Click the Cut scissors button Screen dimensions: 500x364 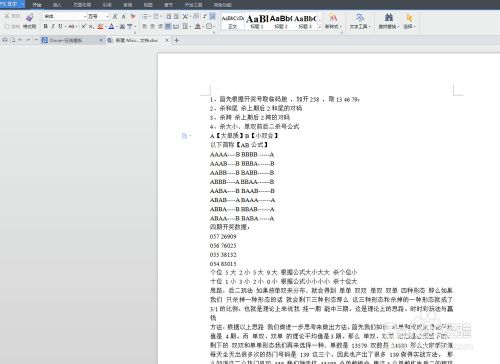click(x=13, y=16)
